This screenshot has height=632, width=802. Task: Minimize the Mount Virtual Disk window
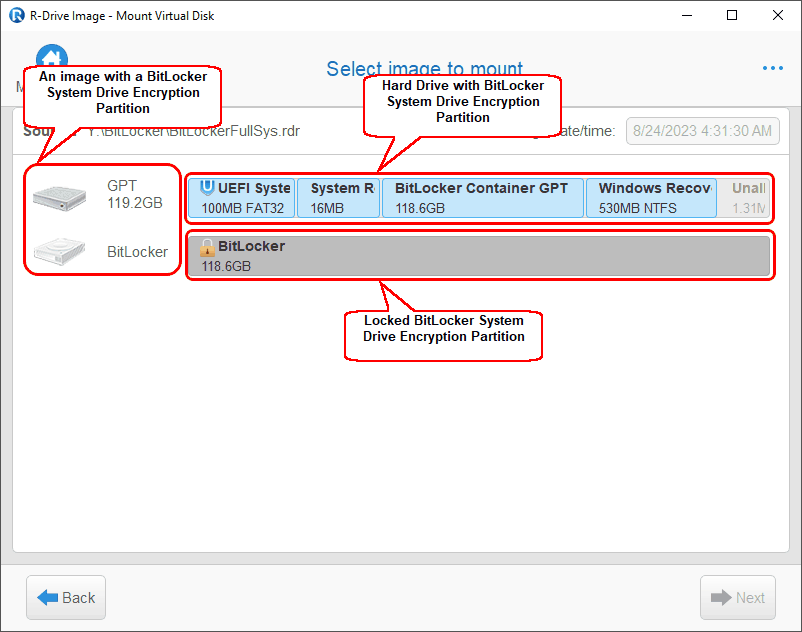tap(687, 15)
